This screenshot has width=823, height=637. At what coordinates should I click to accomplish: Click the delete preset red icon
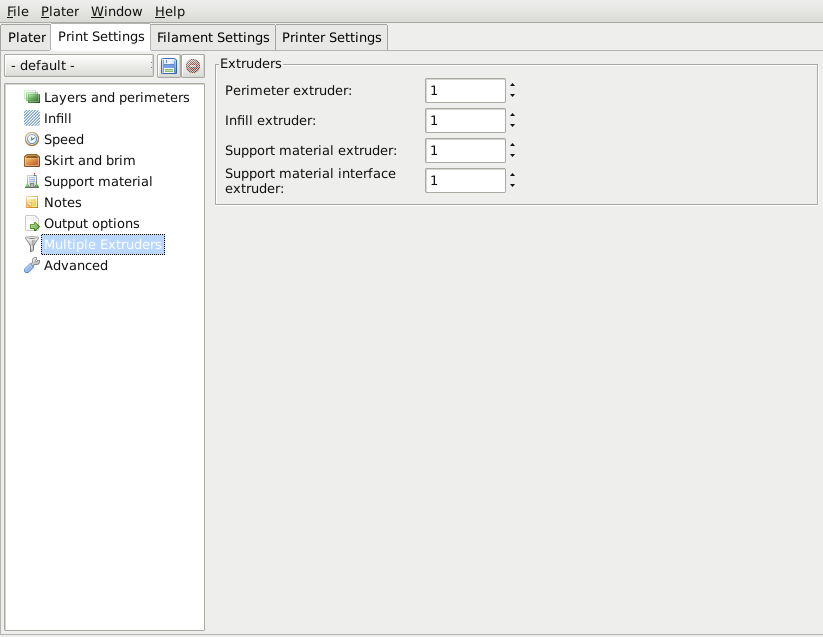[x=193, y=66]
